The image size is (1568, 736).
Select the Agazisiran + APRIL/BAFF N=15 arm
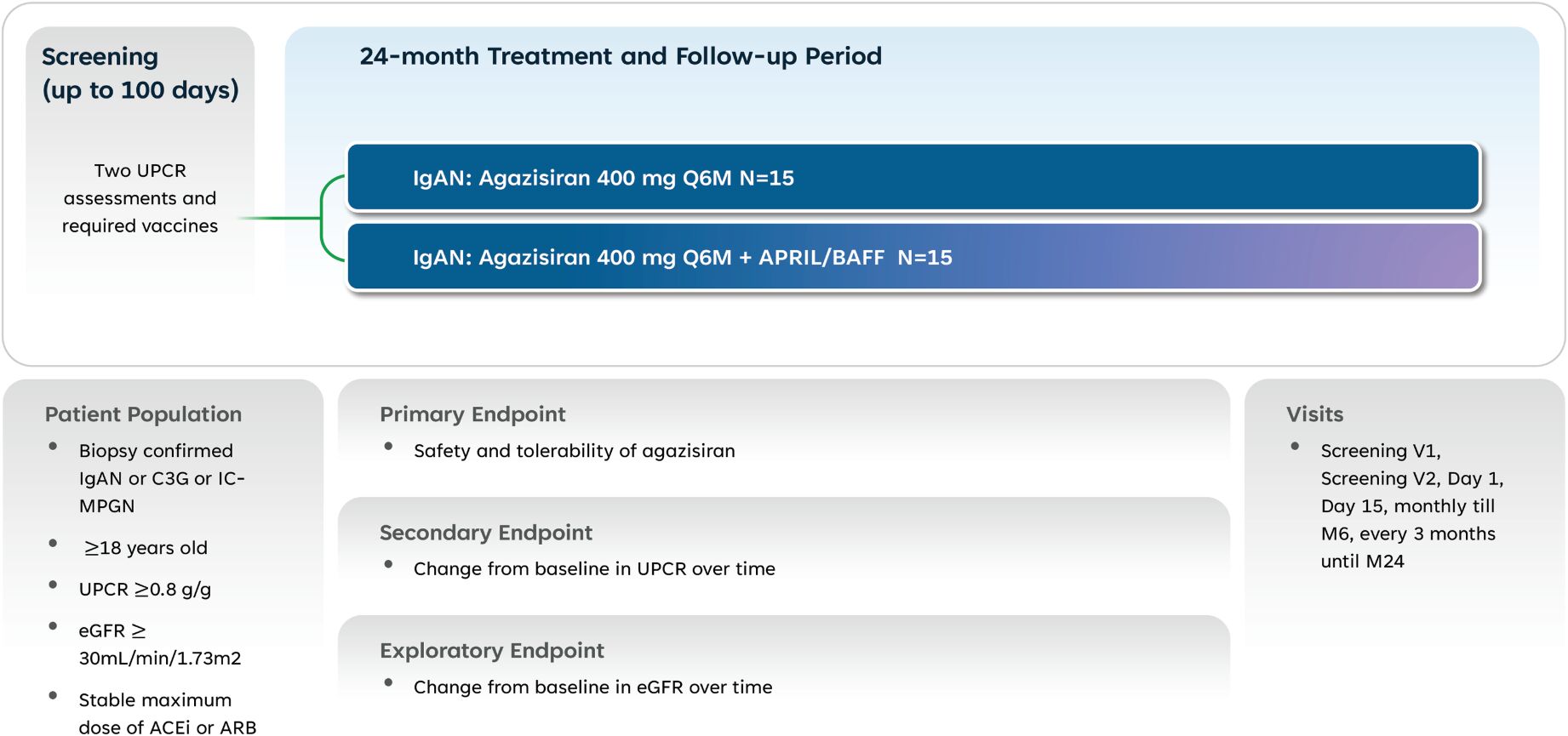[x=913, y=257]
